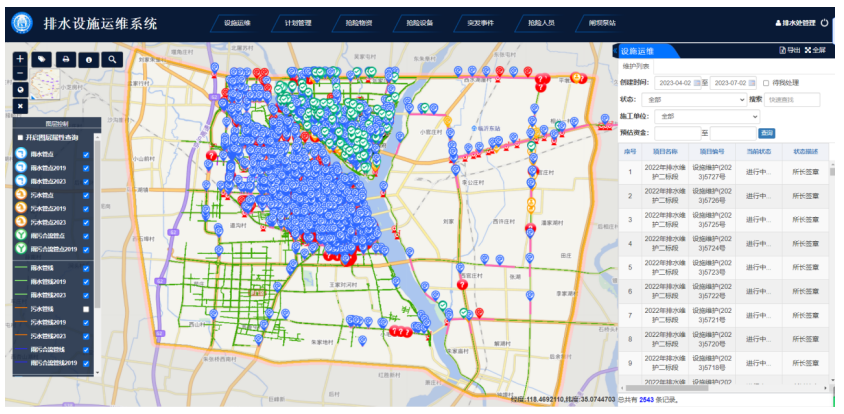This screenshot has height=414, width=844.
Task: Enable 开启图层属性查询 checkbox
Action: tap(20, 138)
